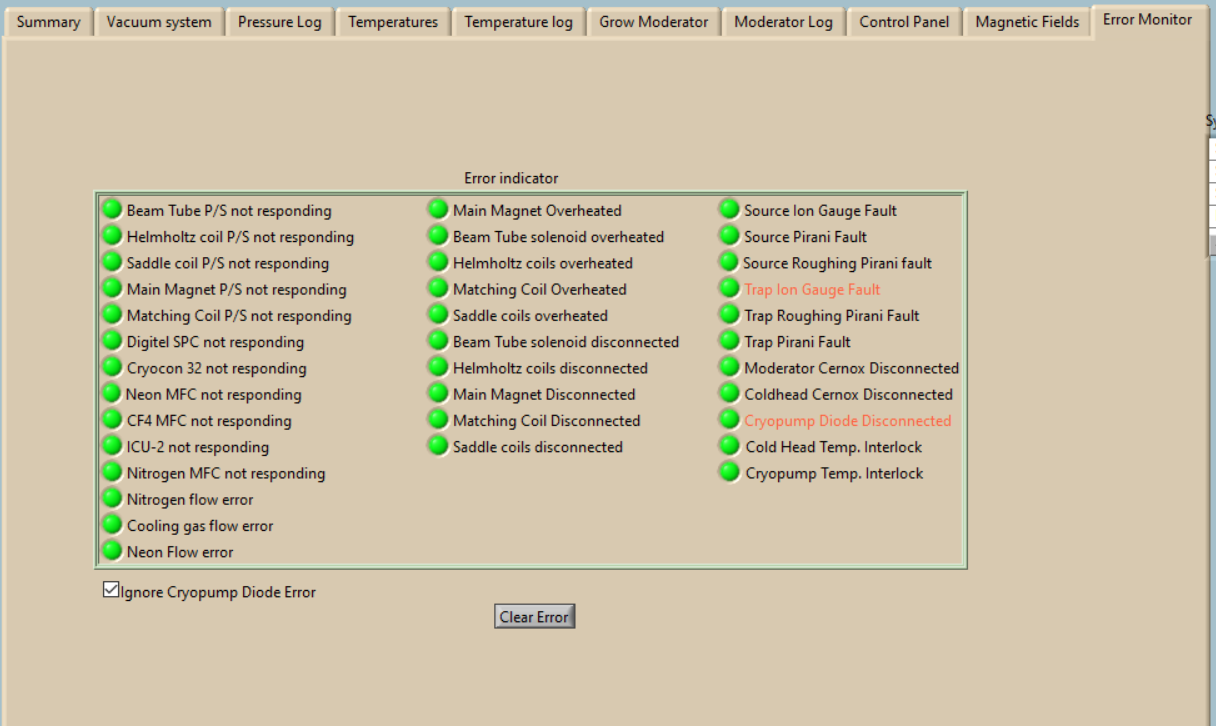
Task: Open the Pressure Log tab
Action: (x=280, y=22)
